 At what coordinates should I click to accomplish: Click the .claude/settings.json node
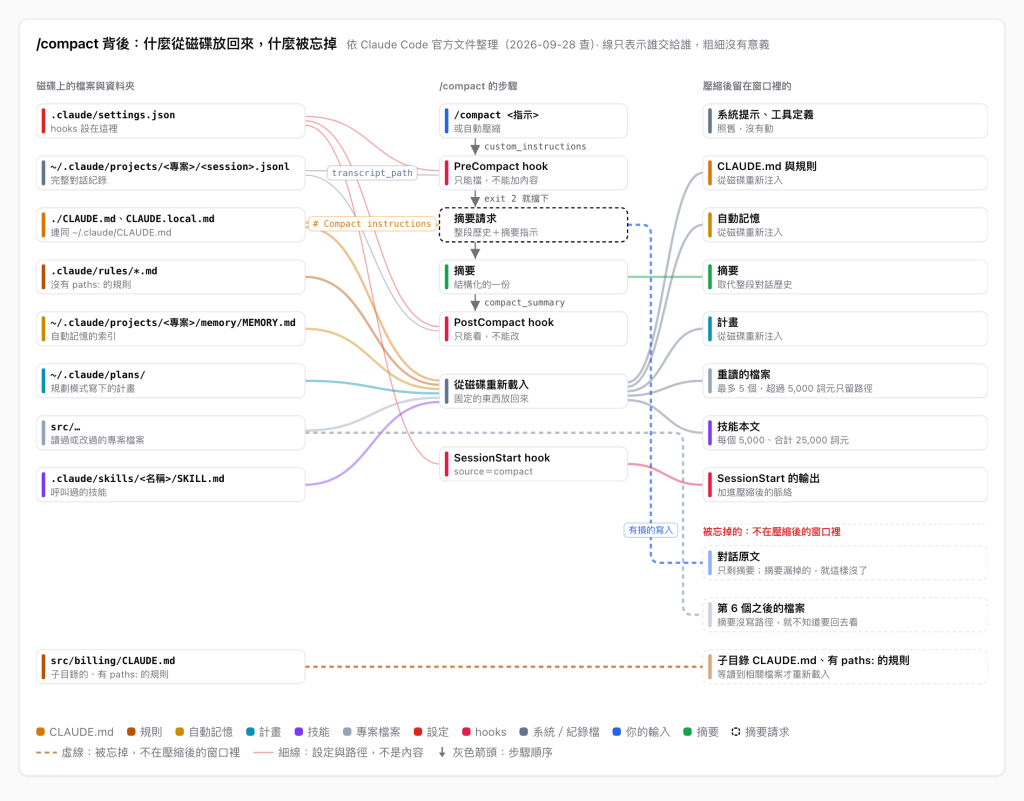[x=170, y=121]
